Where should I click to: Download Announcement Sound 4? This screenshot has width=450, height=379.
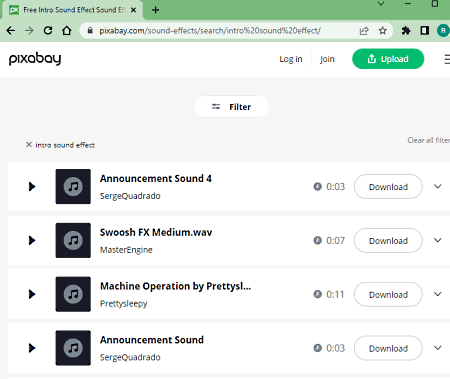pyautogui.click(x=388, y=187)
